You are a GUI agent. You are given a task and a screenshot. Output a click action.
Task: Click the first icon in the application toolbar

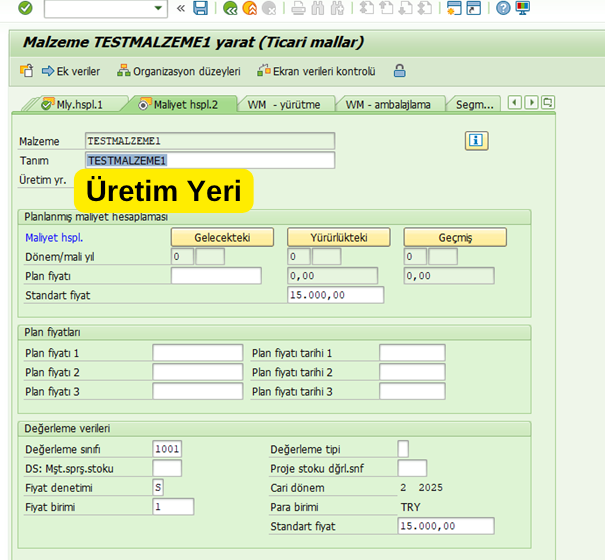coord(27,71)
